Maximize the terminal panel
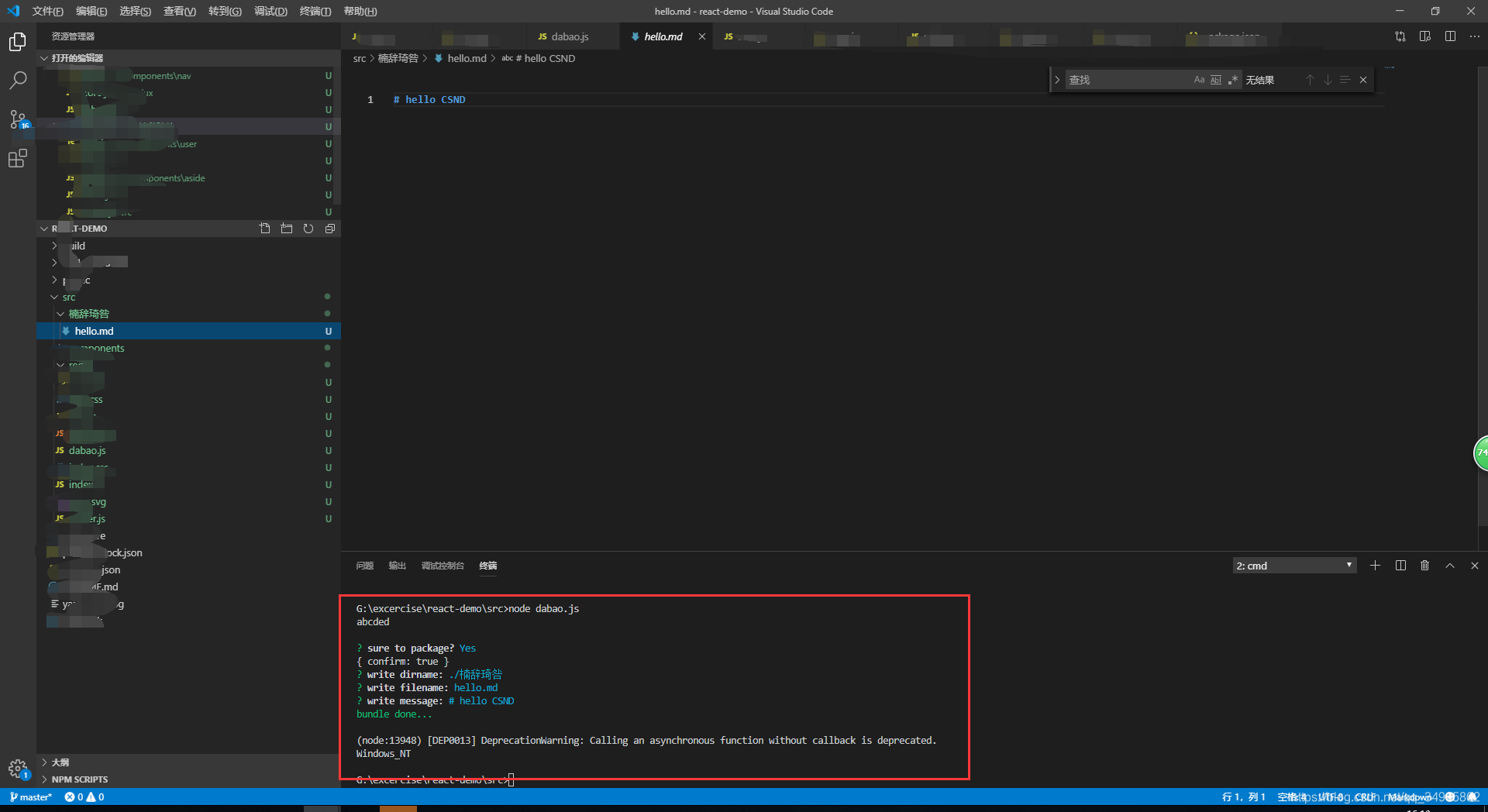This screenshot has width=1488, height=812. [x=1450, y=566]
